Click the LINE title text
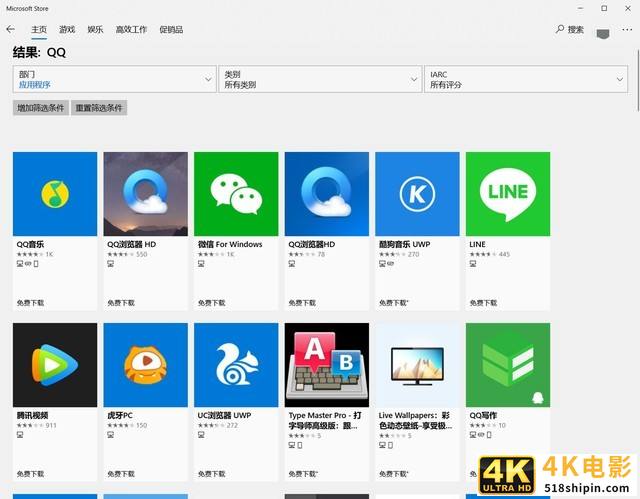Image resolution: width=640 pixels, height=499 pixels. click(478, 244)
